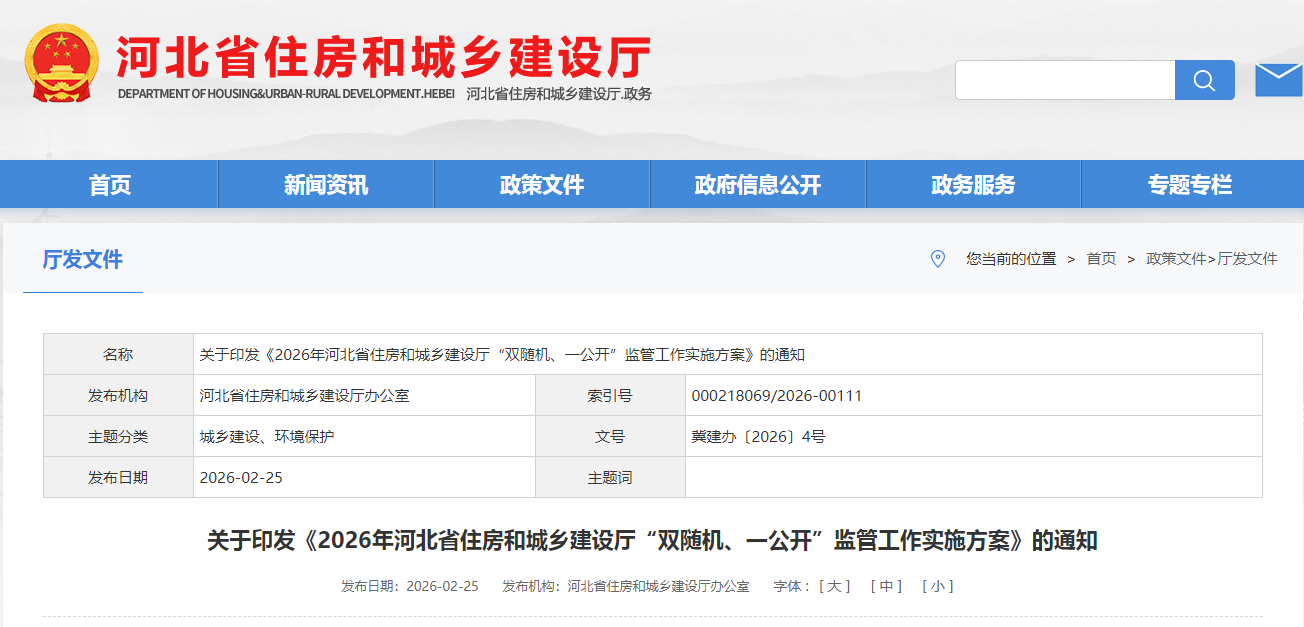Image resolution: width=1304 pixels, height=627 pixels.
Task: Select 政策文件 in the navigation bar
Action: coord(542,185)
